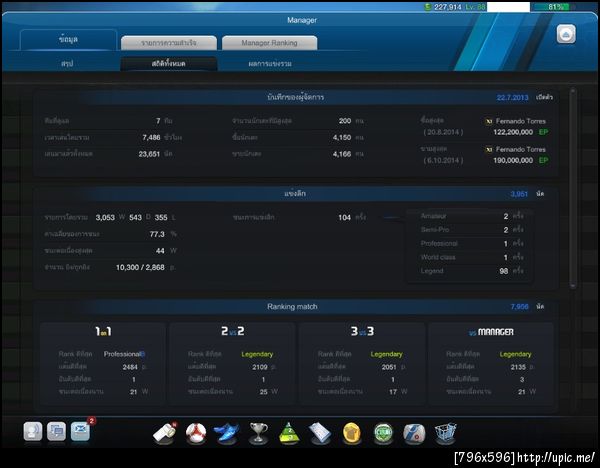
Task: Click the green EP currency icon beside 227,914
Action: 428,7
